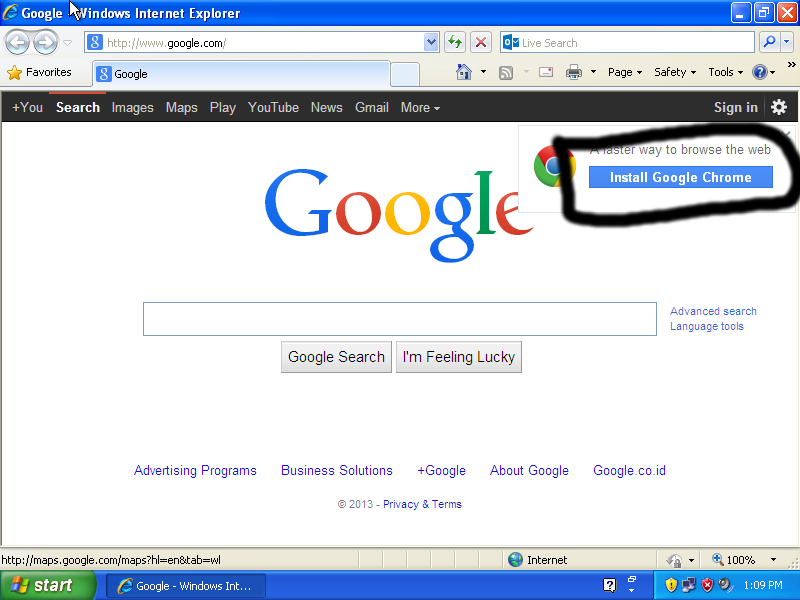Open Google.co.id link
Viewport: 800px width, 600px height.
(x=629, y=470)
